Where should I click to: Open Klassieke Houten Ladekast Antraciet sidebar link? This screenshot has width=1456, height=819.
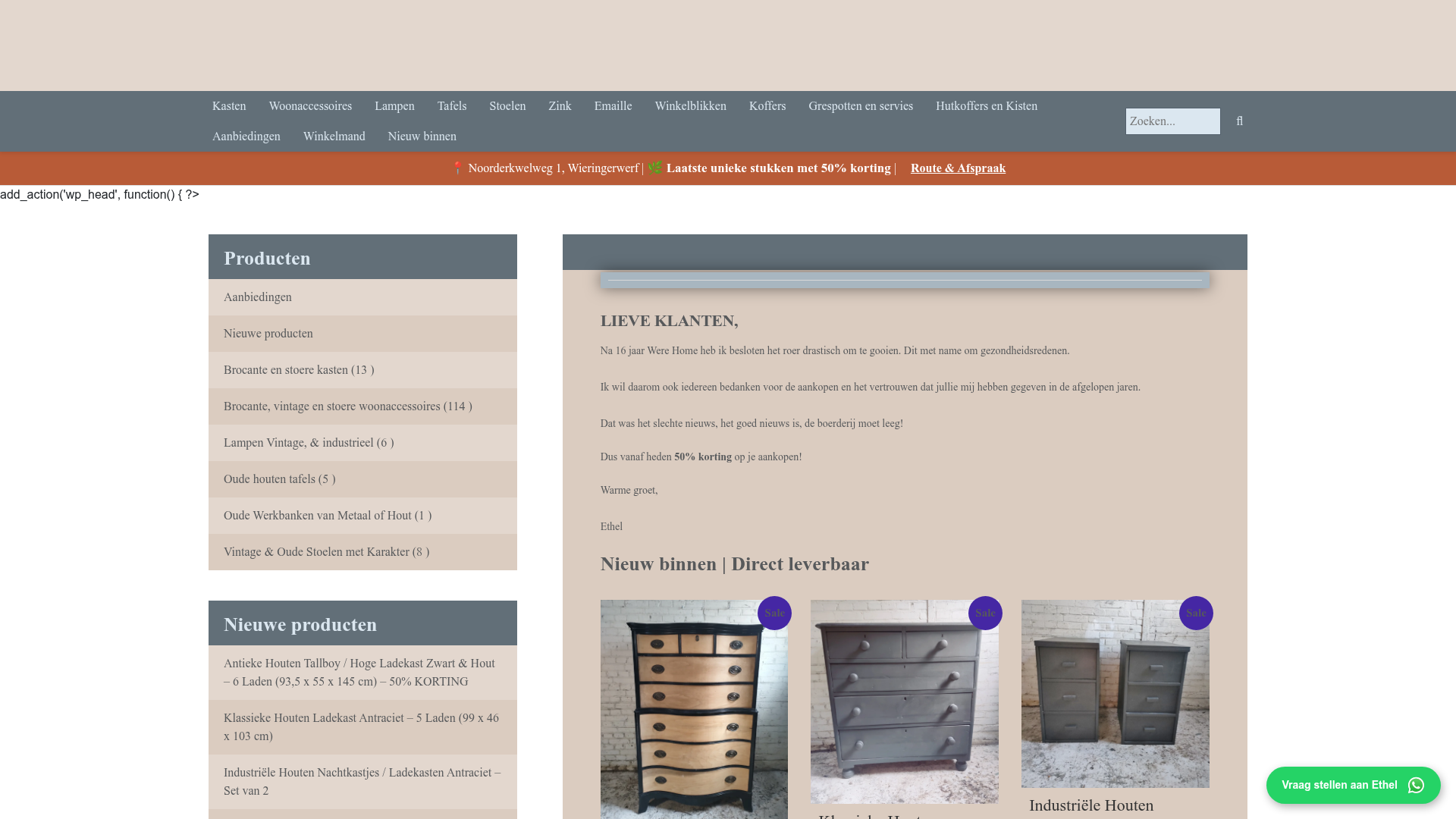[x=362, y=727]
